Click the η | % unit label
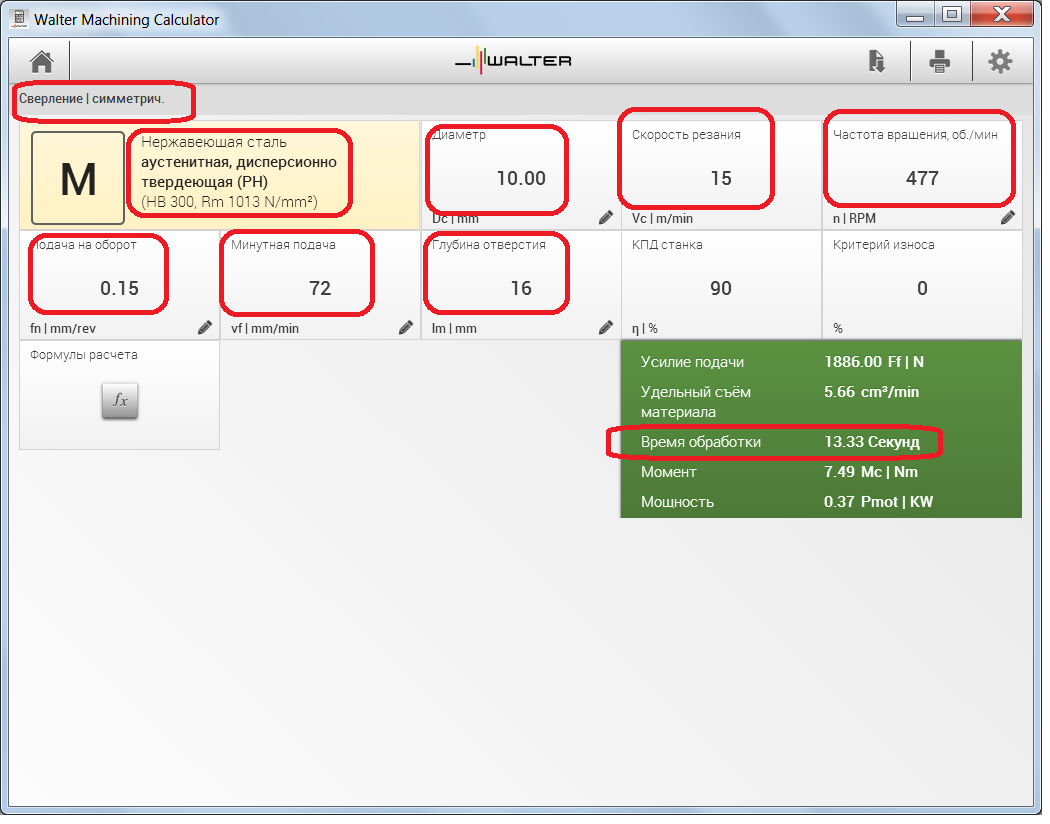This screenshot has height=824, width=1050. point(645,329)
